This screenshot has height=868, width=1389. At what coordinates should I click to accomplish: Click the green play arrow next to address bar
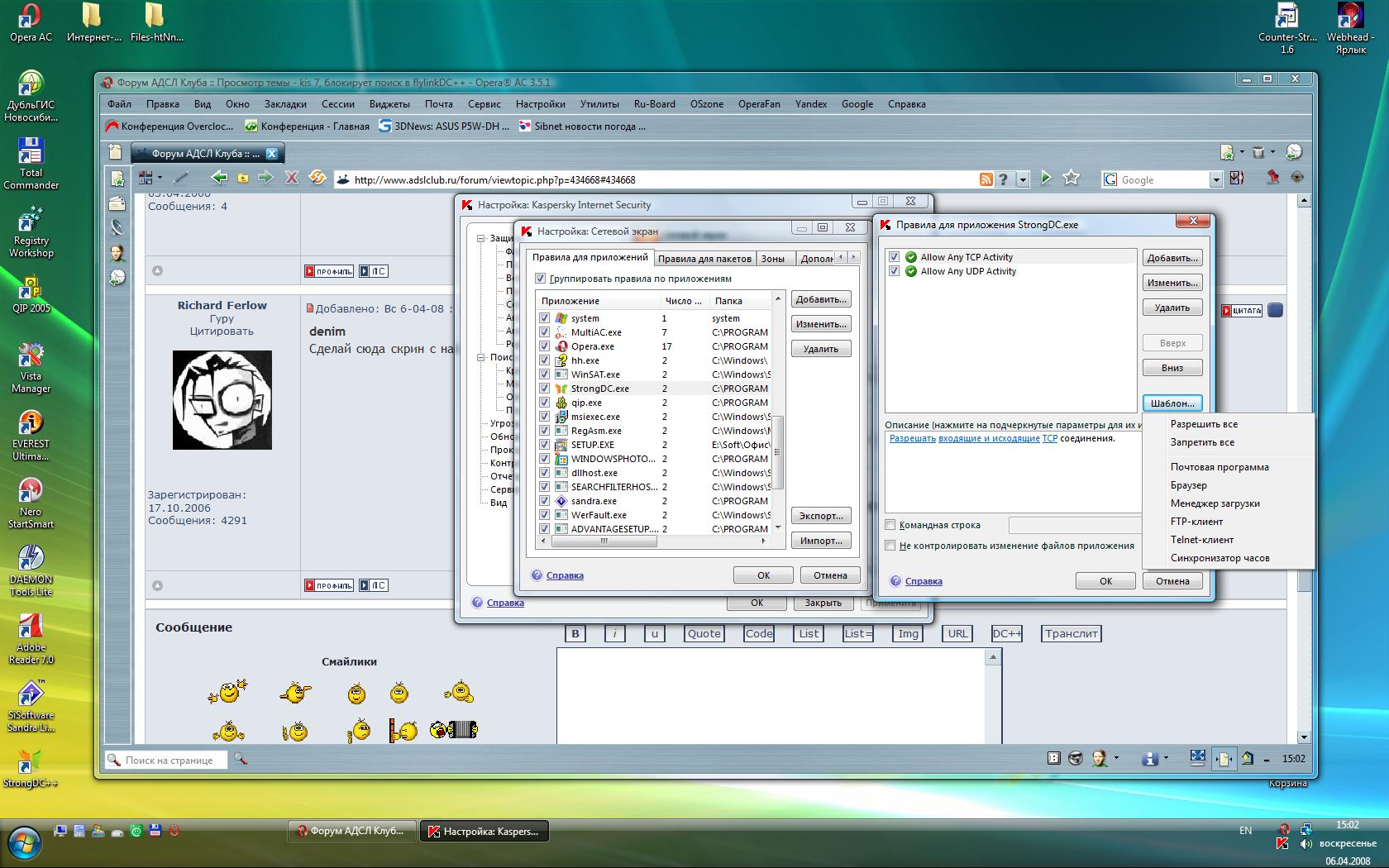pyautogui.click(x=1046, y=178)
